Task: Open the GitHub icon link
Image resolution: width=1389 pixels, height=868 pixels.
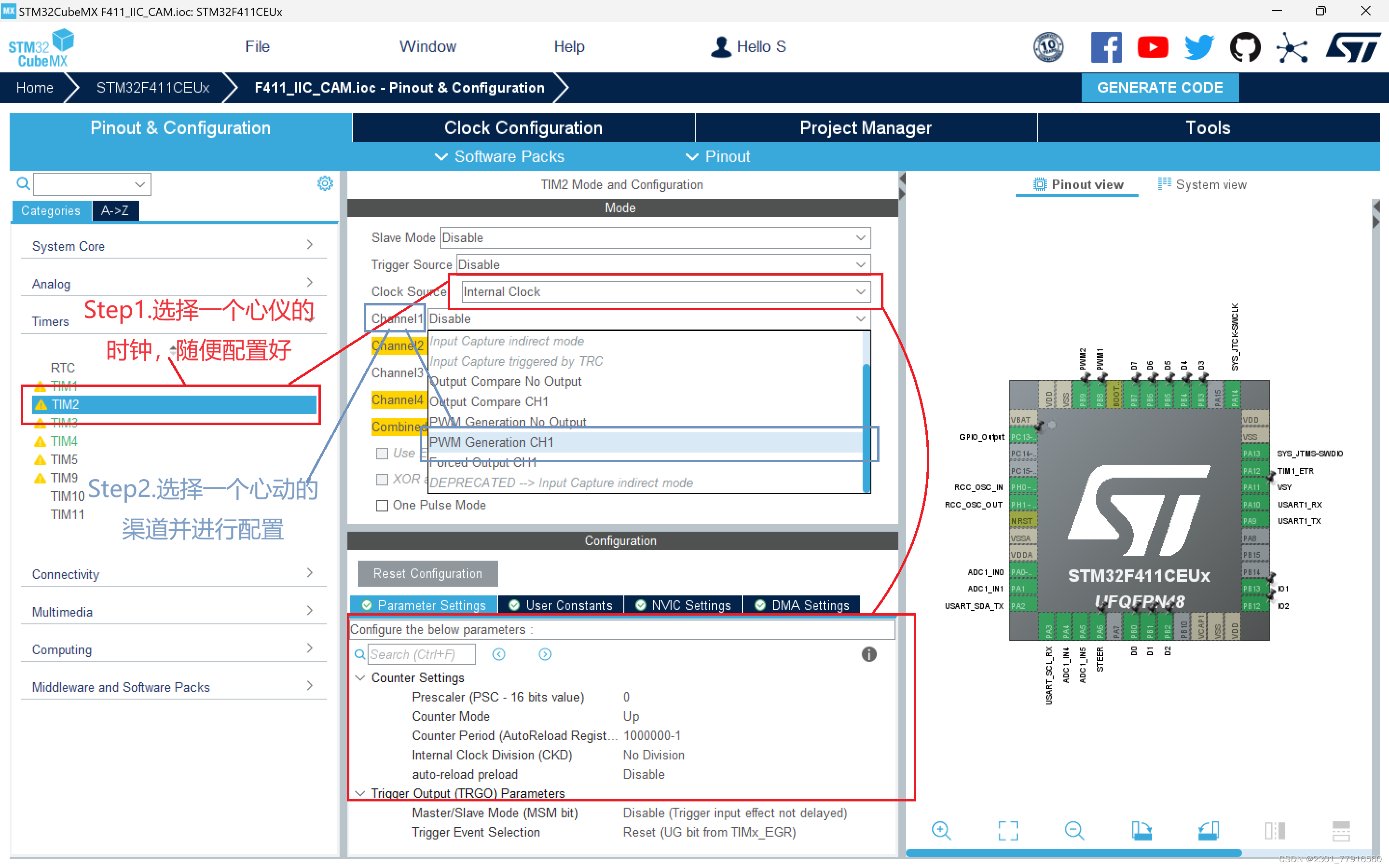Action: tap(1245, 47)
